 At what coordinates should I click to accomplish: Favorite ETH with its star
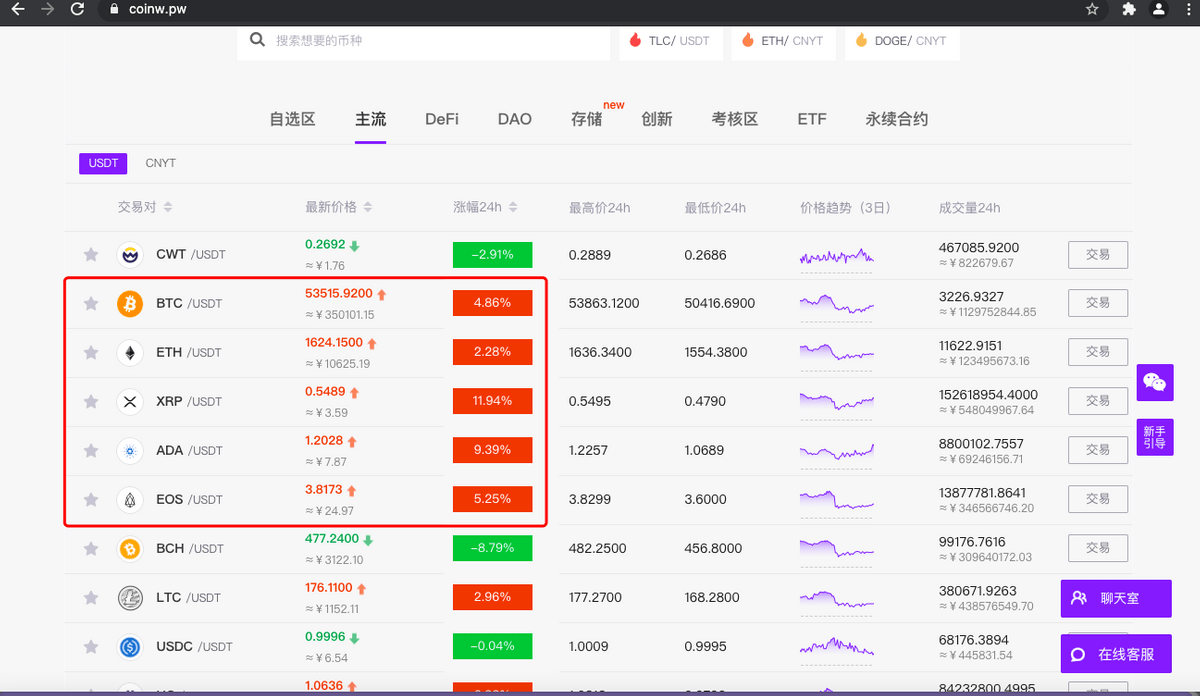pyautogui.click(x=91, y=352)
